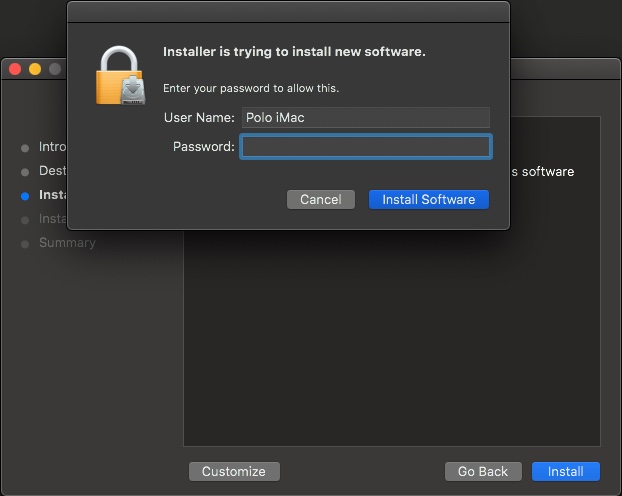Select the Summary step in the sidebar

click(67, 243)
